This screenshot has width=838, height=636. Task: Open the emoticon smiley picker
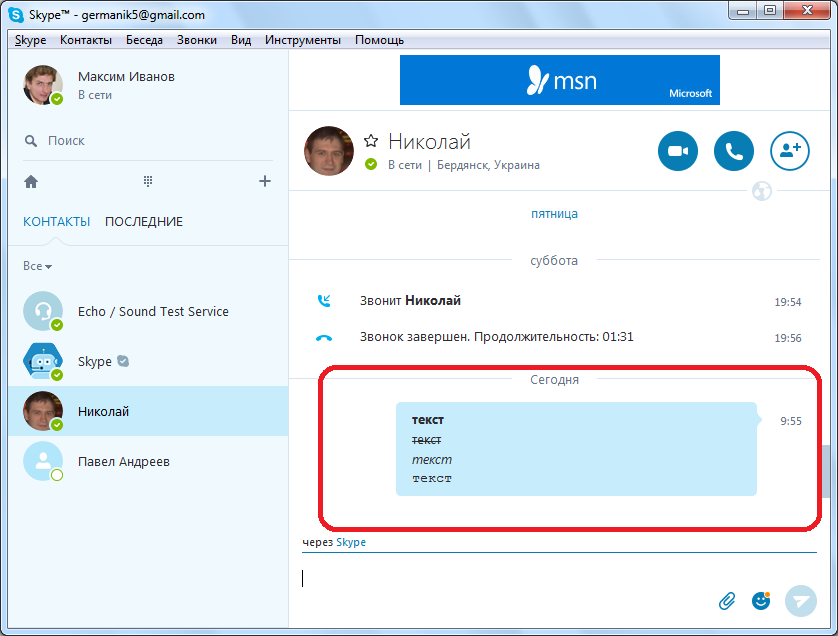(x=762, y=600)
